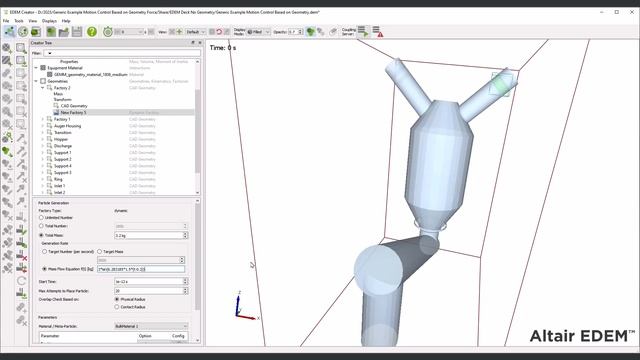Open the File menu
640x360 pixels.
tap(6, 21)
